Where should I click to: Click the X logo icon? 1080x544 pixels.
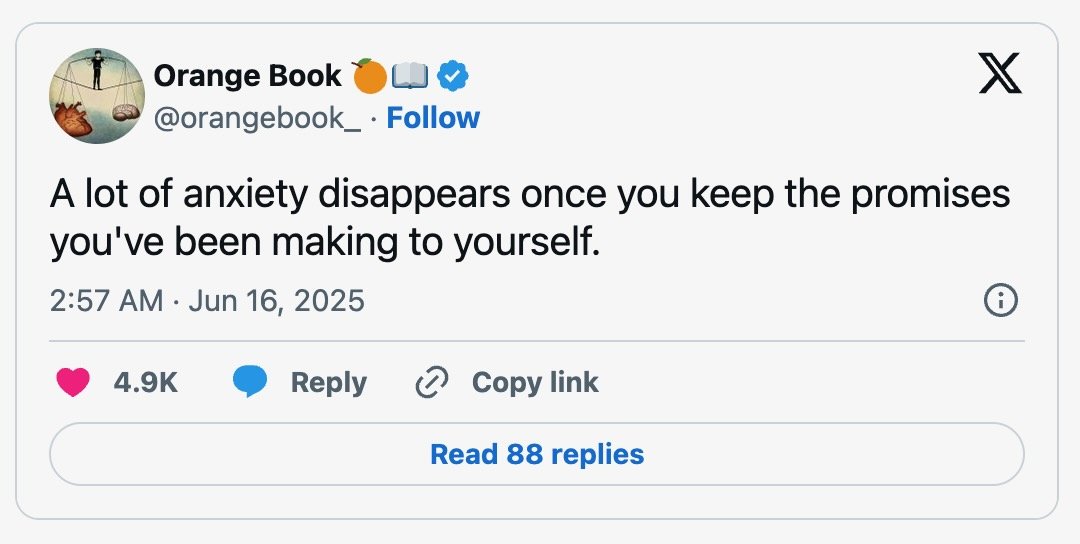[x=1000, y=74]
